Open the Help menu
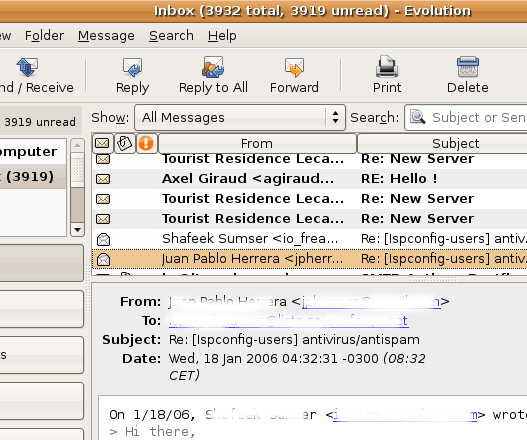This screenshot has height=440, width=527. [222, 36]
